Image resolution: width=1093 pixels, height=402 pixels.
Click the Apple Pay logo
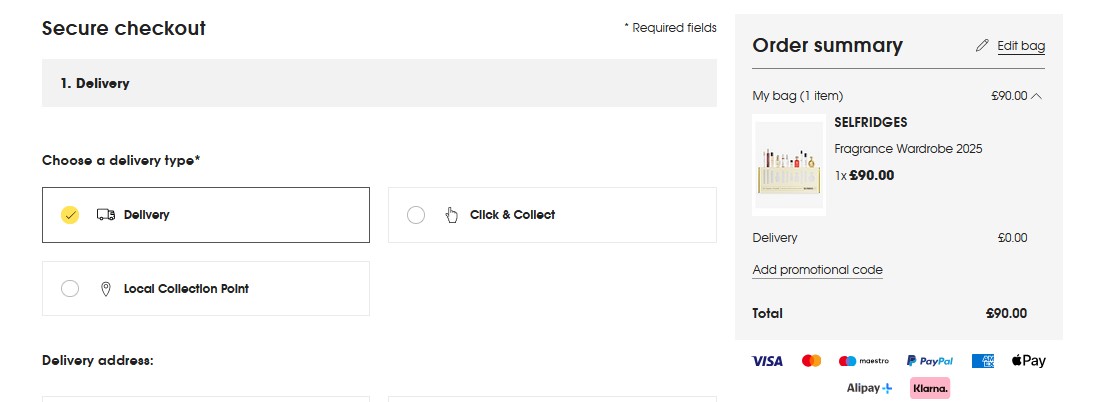[1028, 361]
